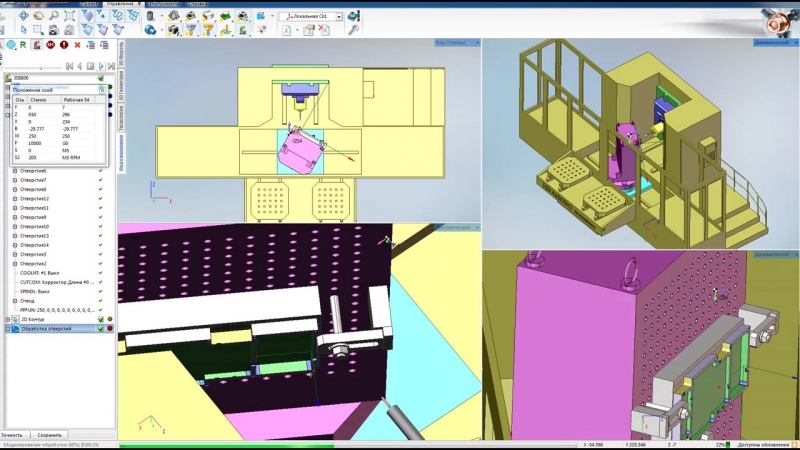The height and width of the screenshot is (450, 800).
Task: Click the Сохранить button
Action: coord(48,435)
